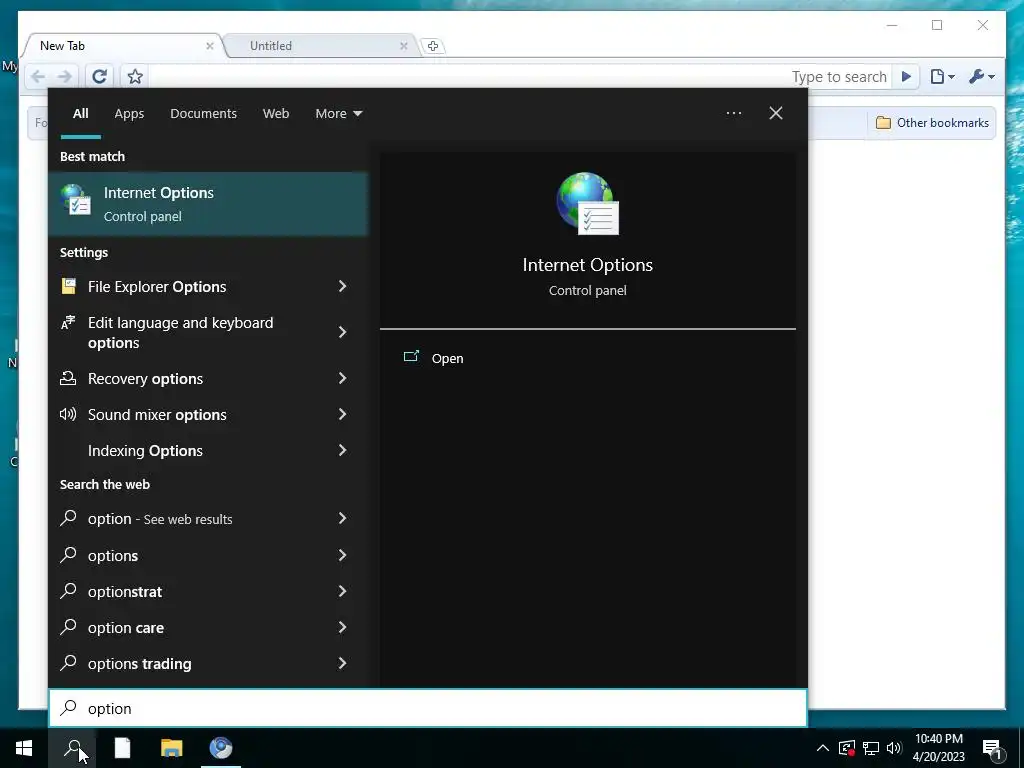This screenshot has height=768, width=1024.
Task: Open a new browser tab with plus button
Action: tap(432, 46)
